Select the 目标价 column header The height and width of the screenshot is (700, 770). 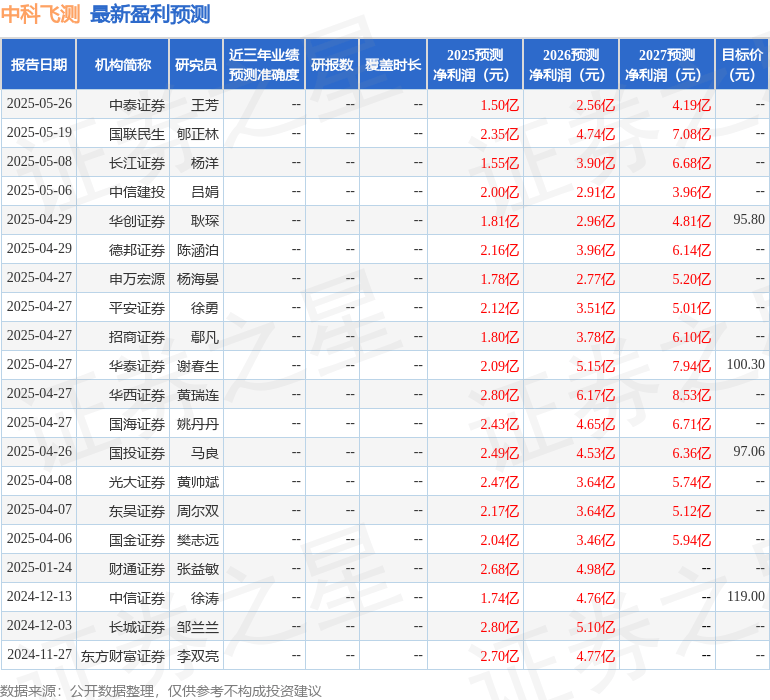point(742,65)
